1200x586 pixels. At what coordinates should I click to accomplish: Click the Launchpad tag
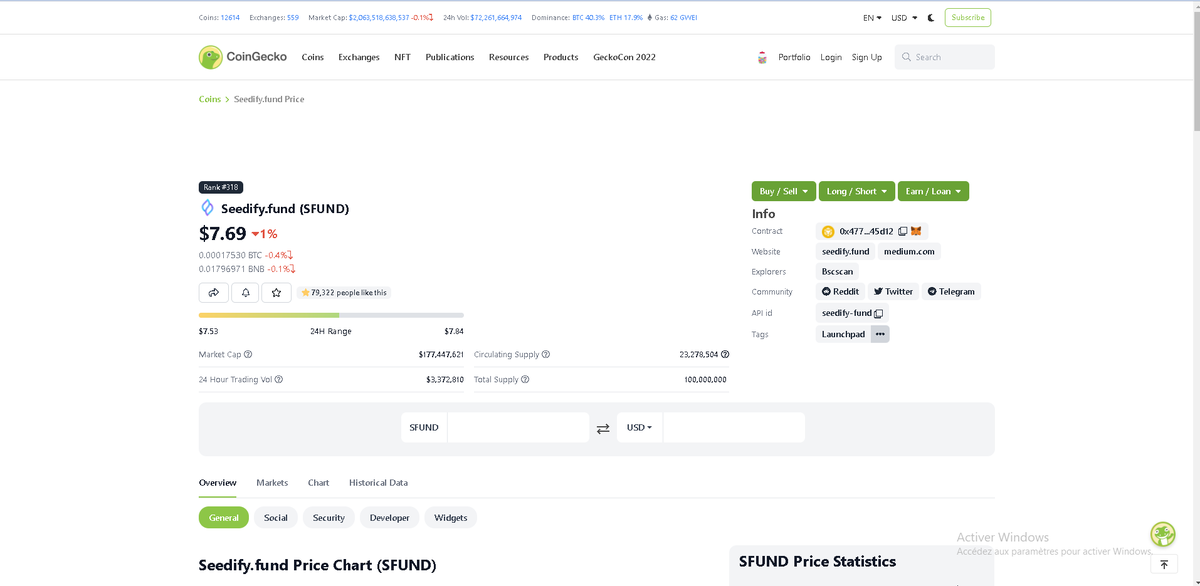(x=843, y=334)
